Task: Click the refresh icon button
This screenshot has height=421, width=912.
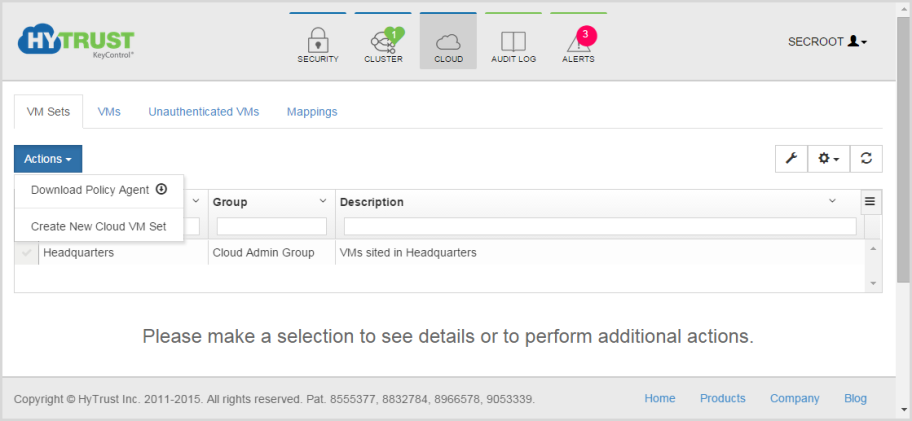Action: [x=866, y=159]
